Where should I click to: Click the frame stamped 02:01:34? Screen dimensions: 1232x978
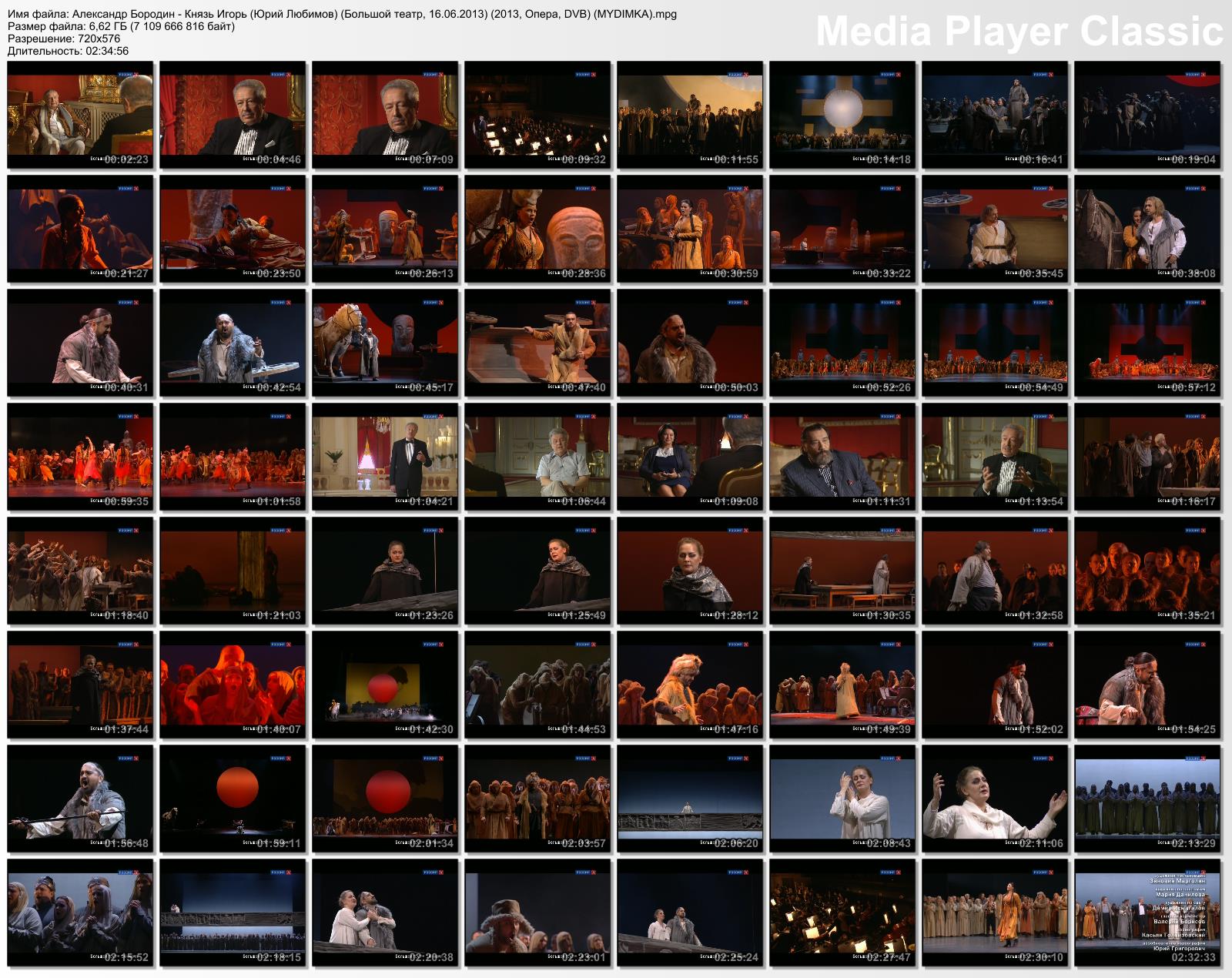tap(385, 799)
